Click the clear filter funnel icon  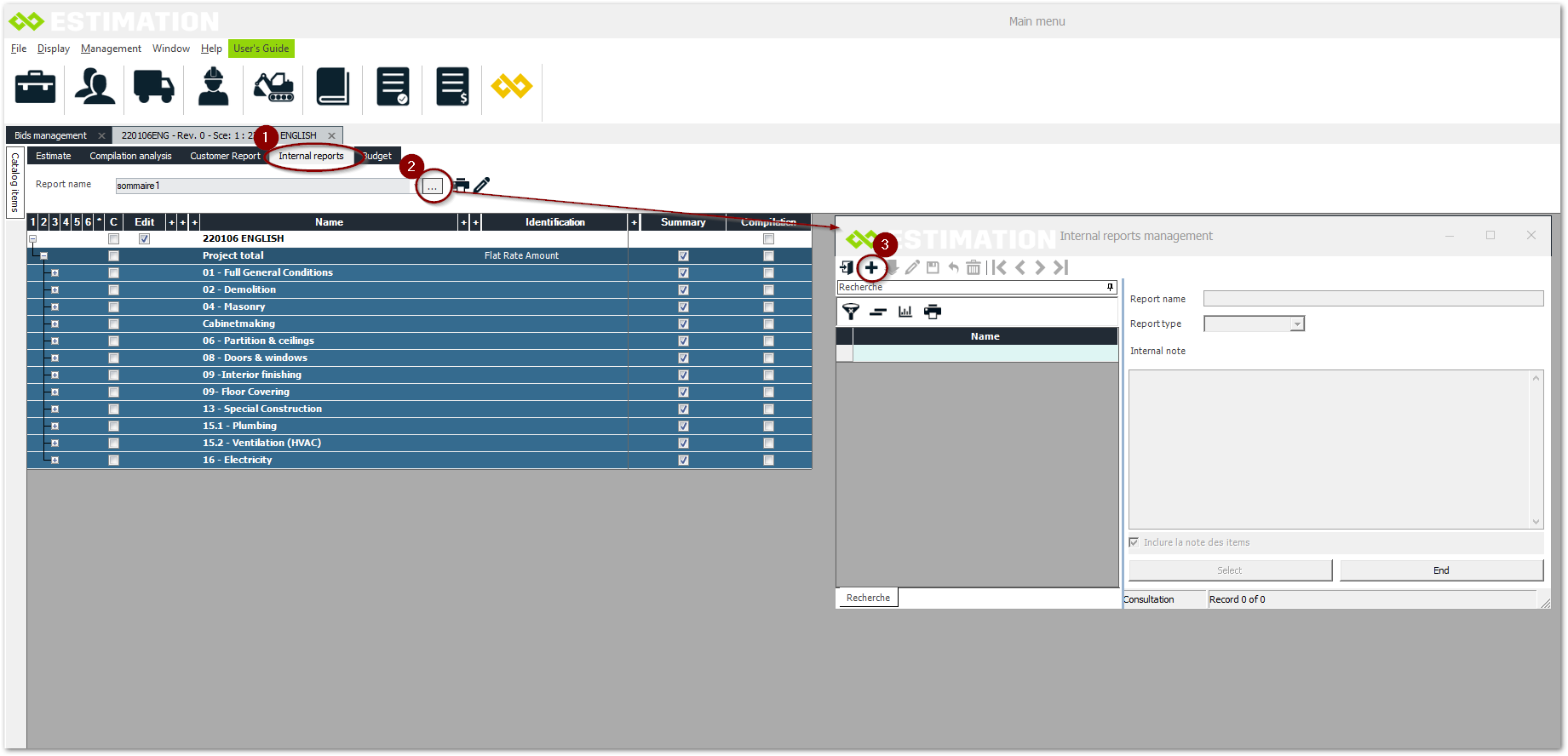[x=850, y=312]
